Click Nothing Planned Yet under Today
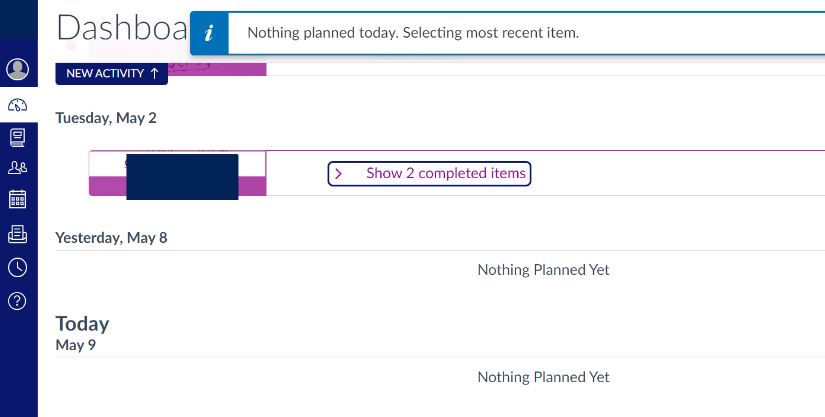 click(x=543, y=377)
